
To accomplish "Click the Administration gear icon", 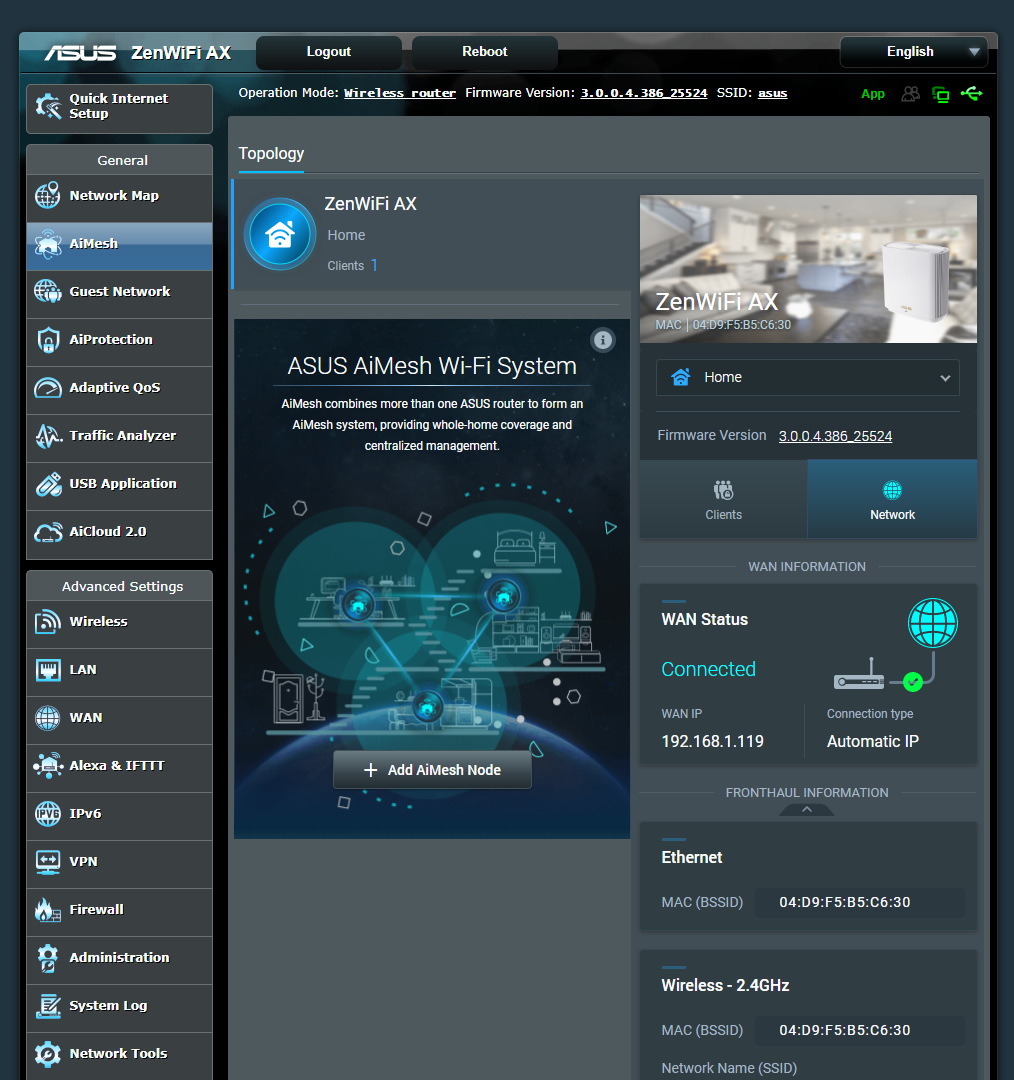I will point(48,957).
